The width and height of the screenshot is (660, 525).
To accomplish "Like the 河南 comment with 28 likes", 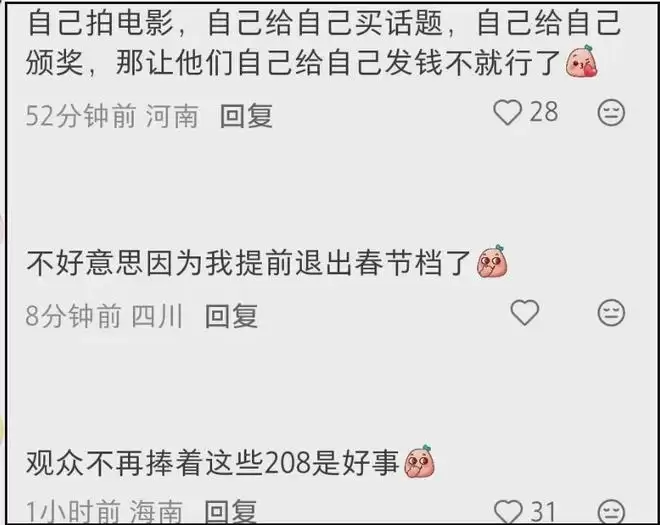I will (508, 113).
